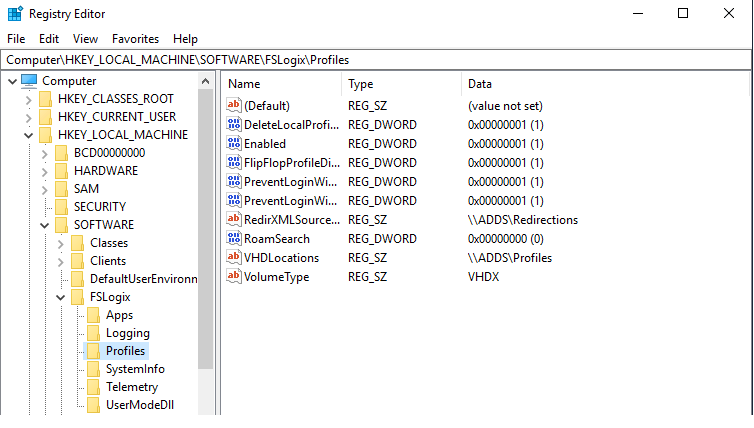The height and width of the screenshot is (428, 754).
Task: Click the Computer icon in the tree
Action: 29,81
